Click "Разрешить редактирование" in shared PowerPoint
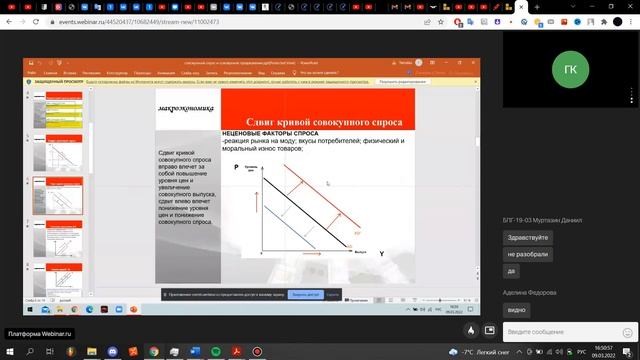 click(x=402, y=82)
